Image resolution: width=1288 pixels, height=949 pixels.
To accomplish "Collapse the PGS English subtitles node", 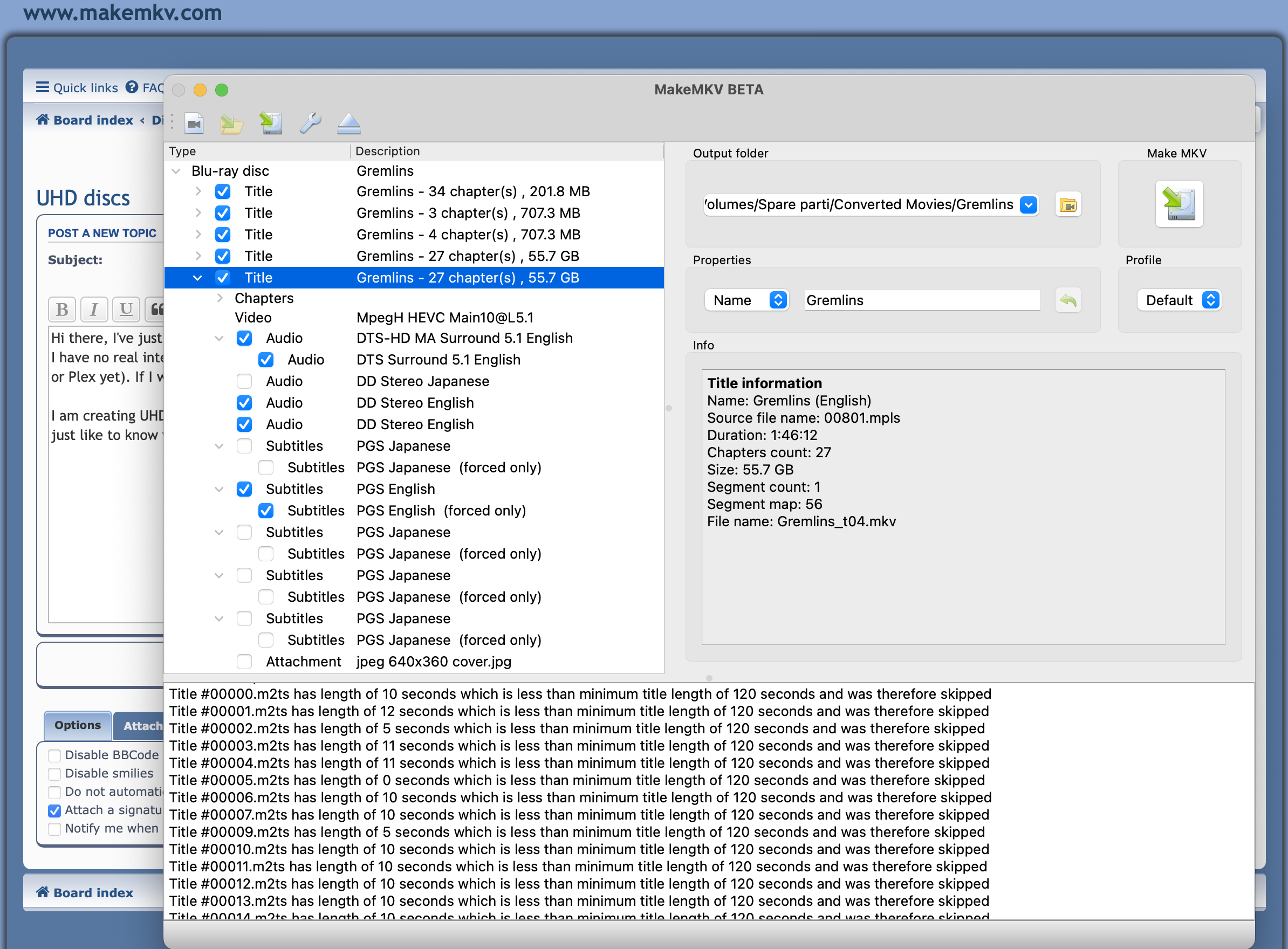I will coord(219,489).
